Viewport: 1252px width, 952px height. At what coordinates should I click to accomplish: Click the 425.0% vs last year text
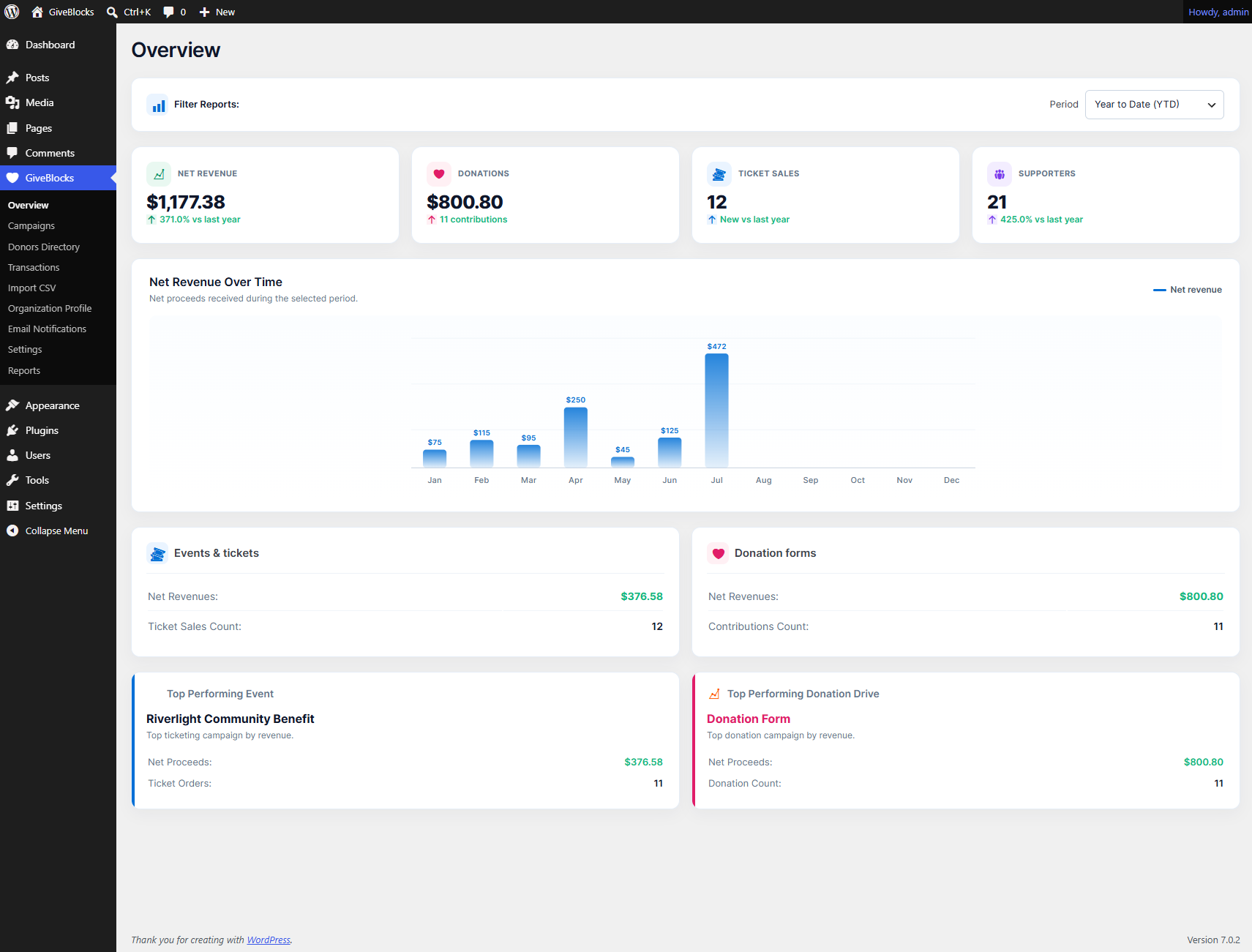pyautogui.click(x=1041, y=220)
